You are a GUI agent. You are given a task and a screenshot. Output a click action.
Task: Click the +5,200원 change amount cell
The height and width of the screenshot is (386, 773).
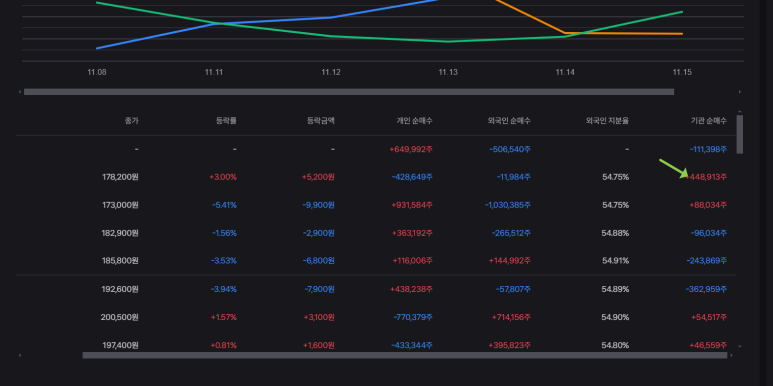[318, 177]
